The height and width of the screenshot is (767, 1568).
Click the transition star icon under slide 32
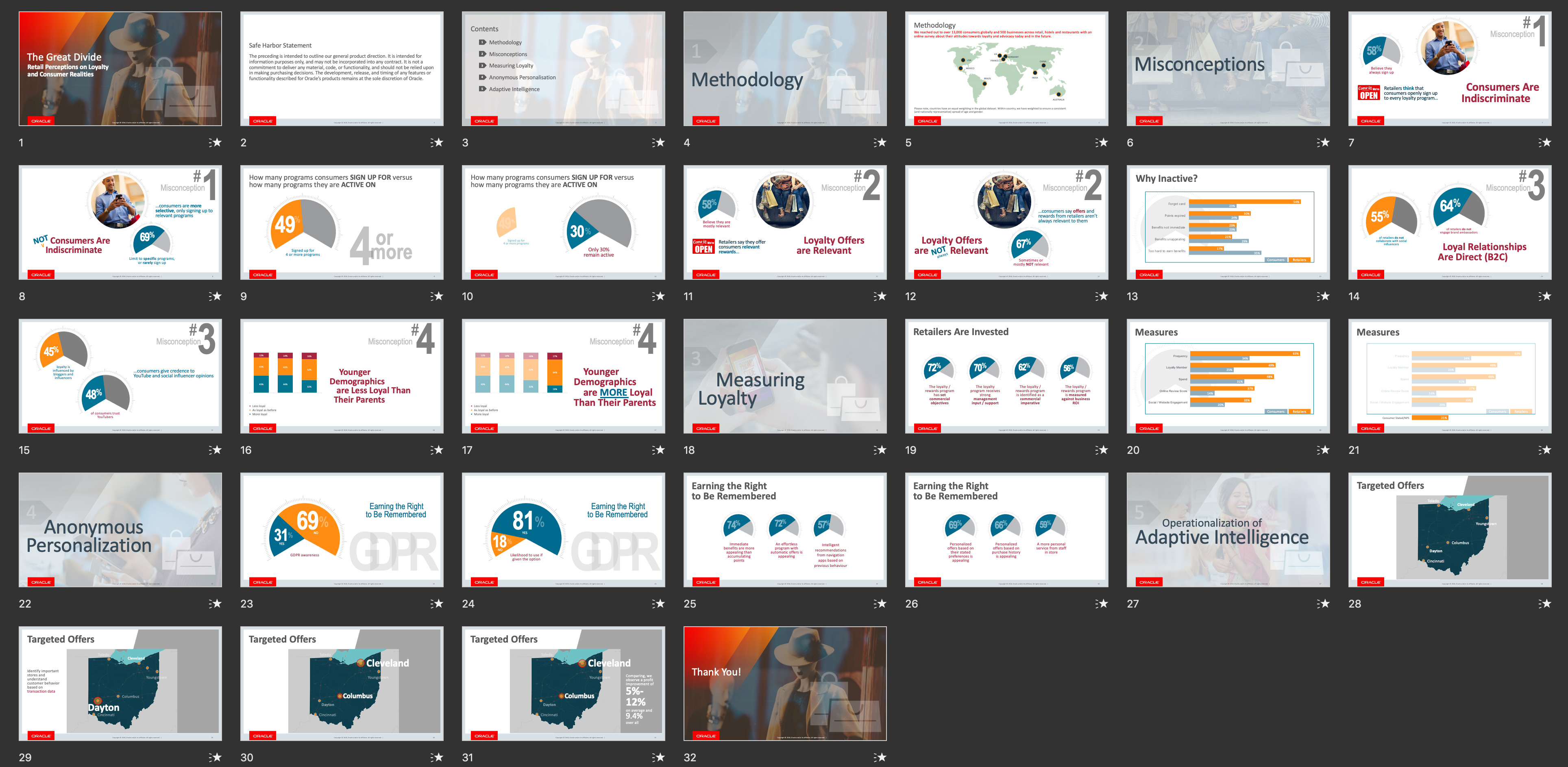880,757
